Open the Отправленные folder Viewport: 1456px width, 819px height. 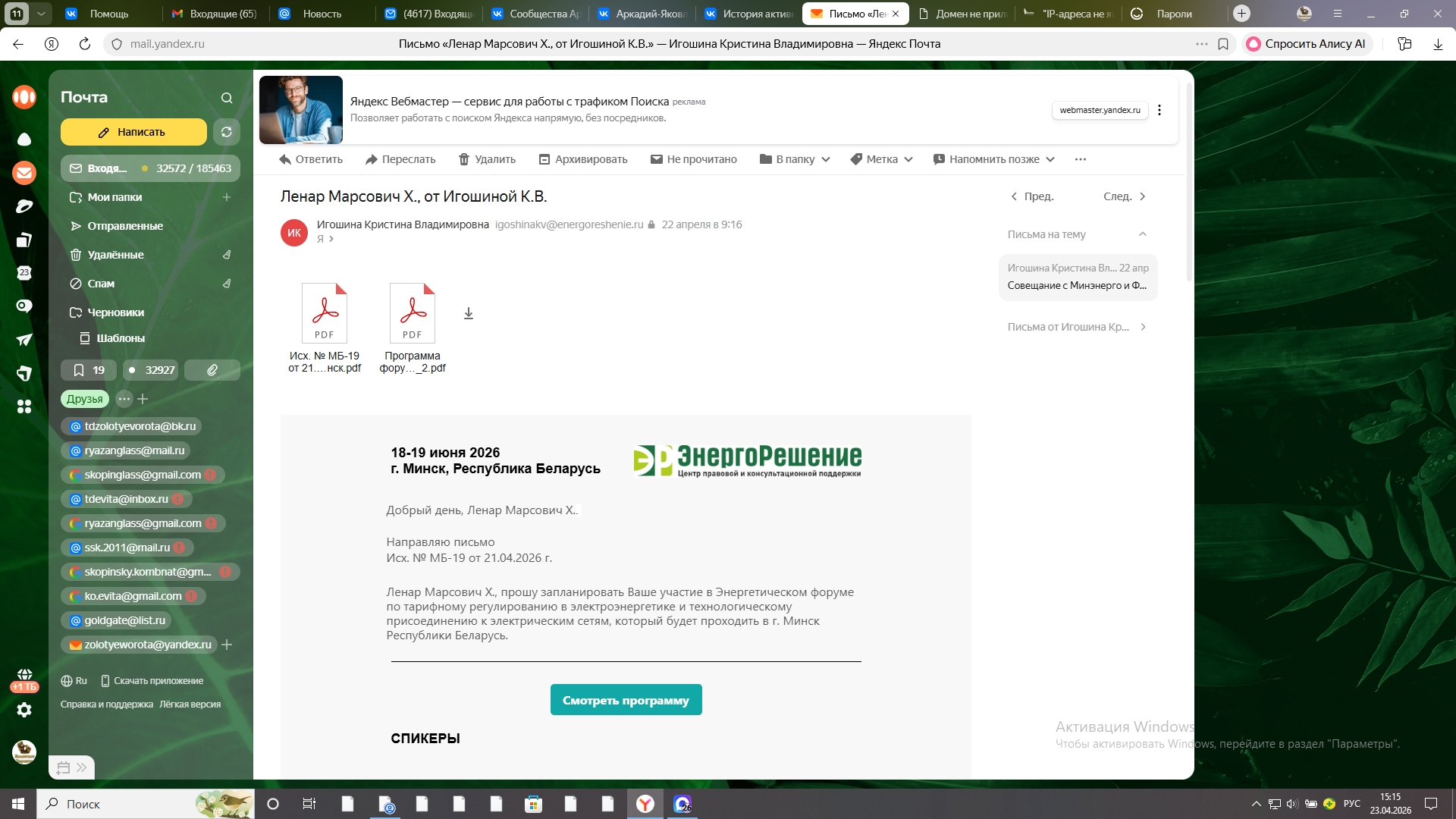click(125, 226)
